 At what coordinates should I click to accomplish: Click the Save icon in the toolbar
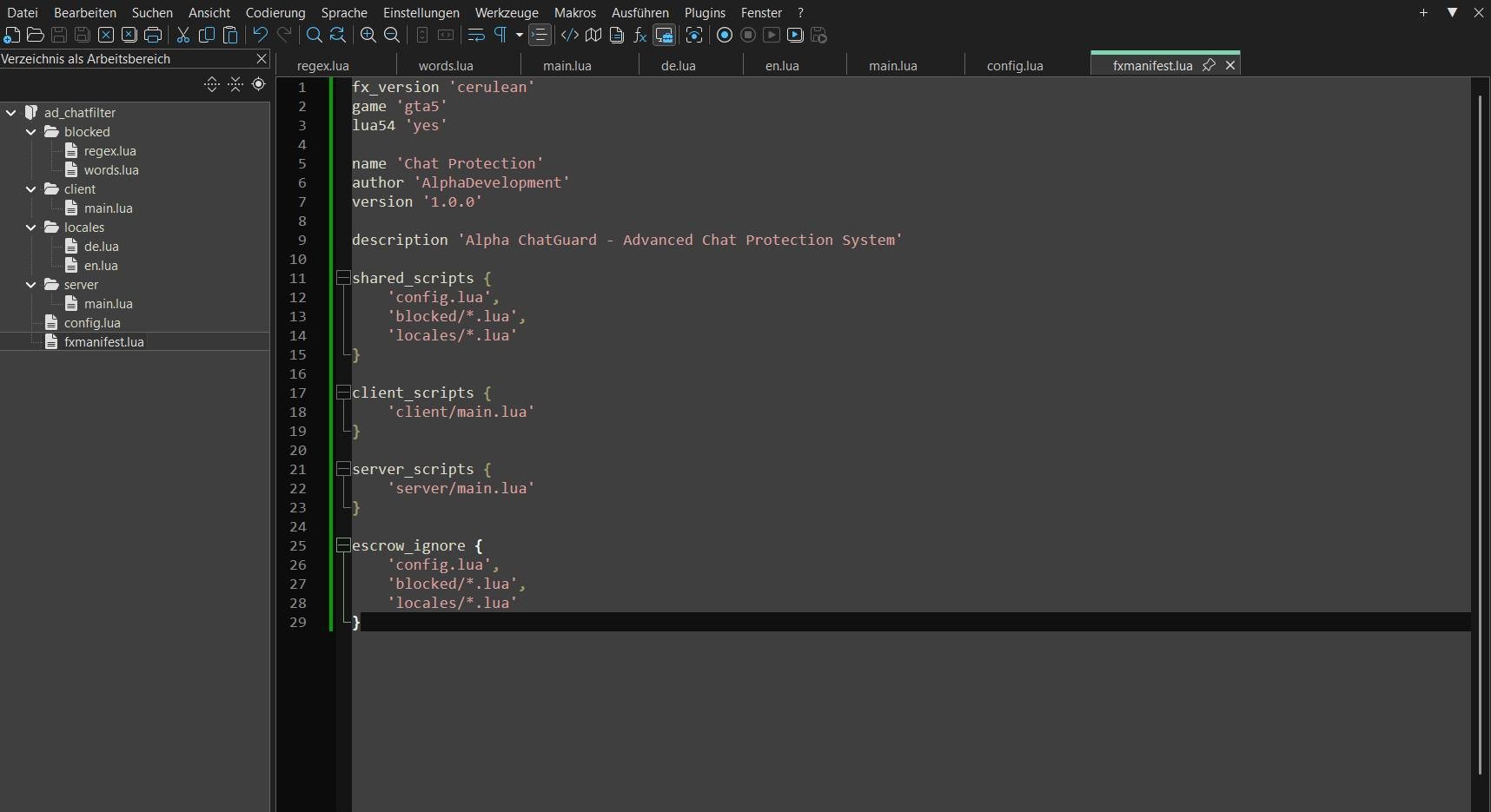click(x=59, y=36)
